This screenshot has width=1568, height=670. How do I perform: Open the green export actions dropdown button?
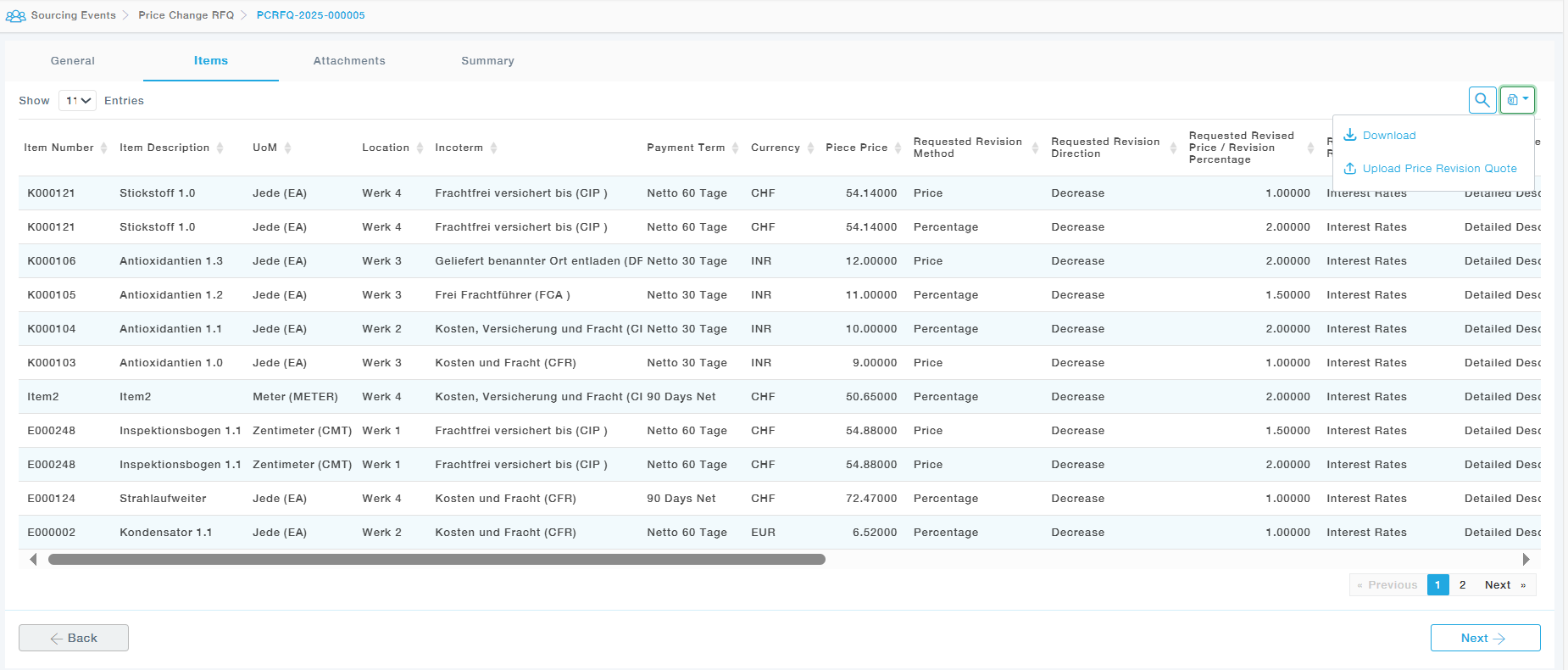click(x=1517, y=100)
